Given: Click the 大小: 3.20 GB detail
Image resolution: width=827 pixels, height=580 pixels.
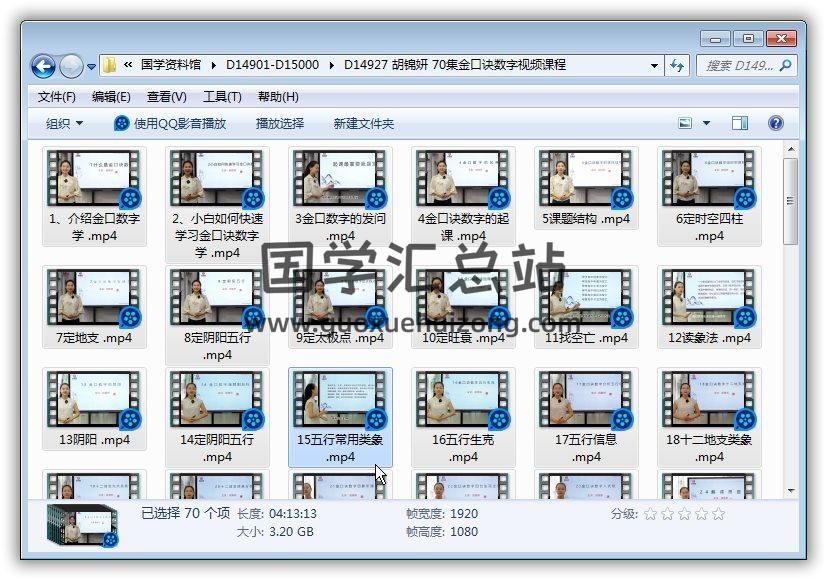Looking at the screenshot, I should [275, 531].
